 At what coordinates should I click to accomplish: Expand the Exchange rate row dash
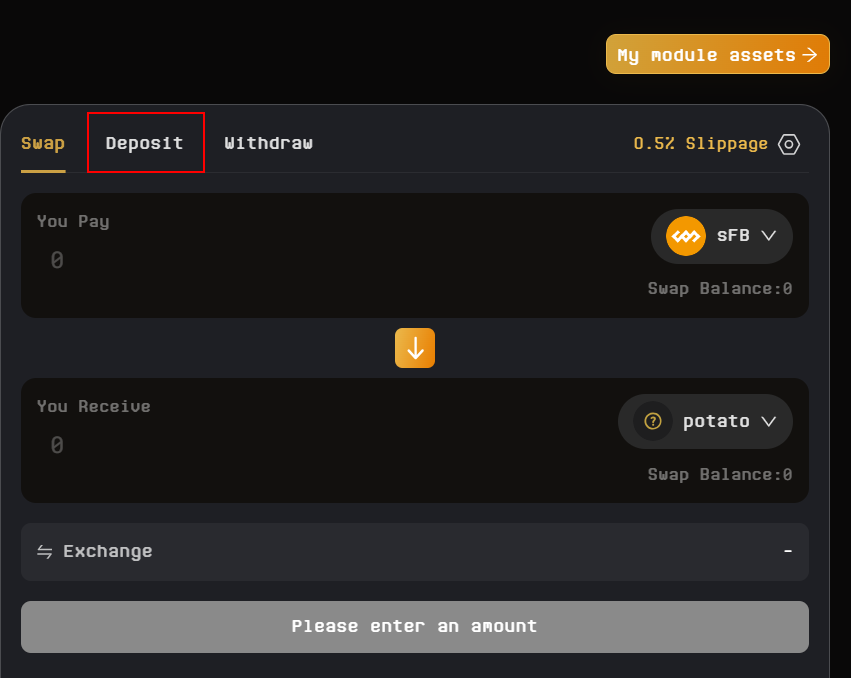pos(788,552)
